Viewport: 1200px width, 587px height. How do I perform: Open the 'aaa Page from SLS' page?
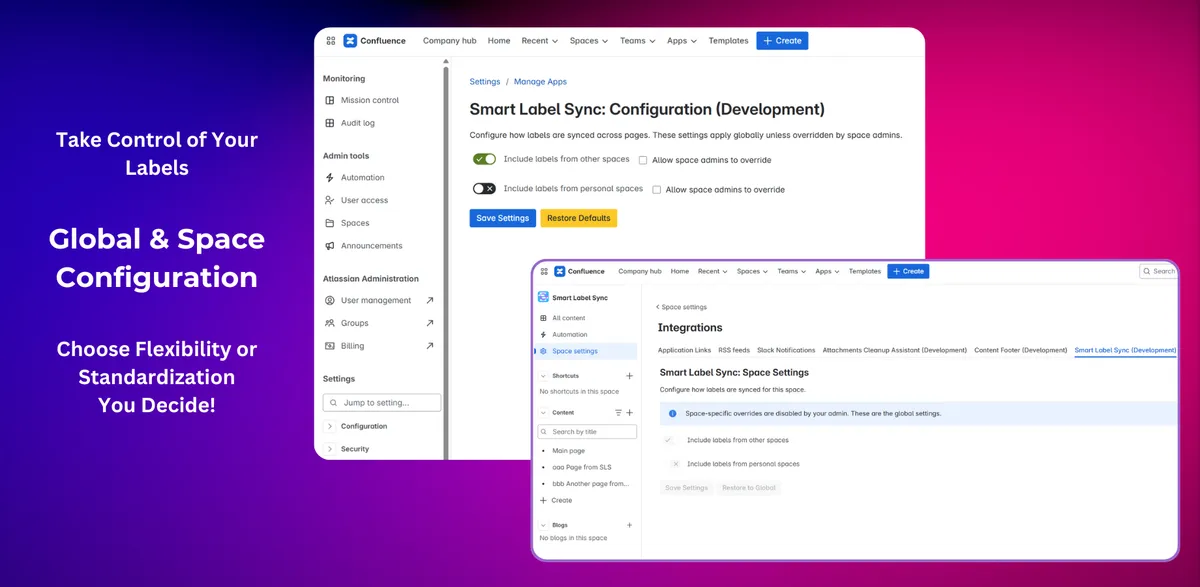pyautogui.click(x=582, y=467)
